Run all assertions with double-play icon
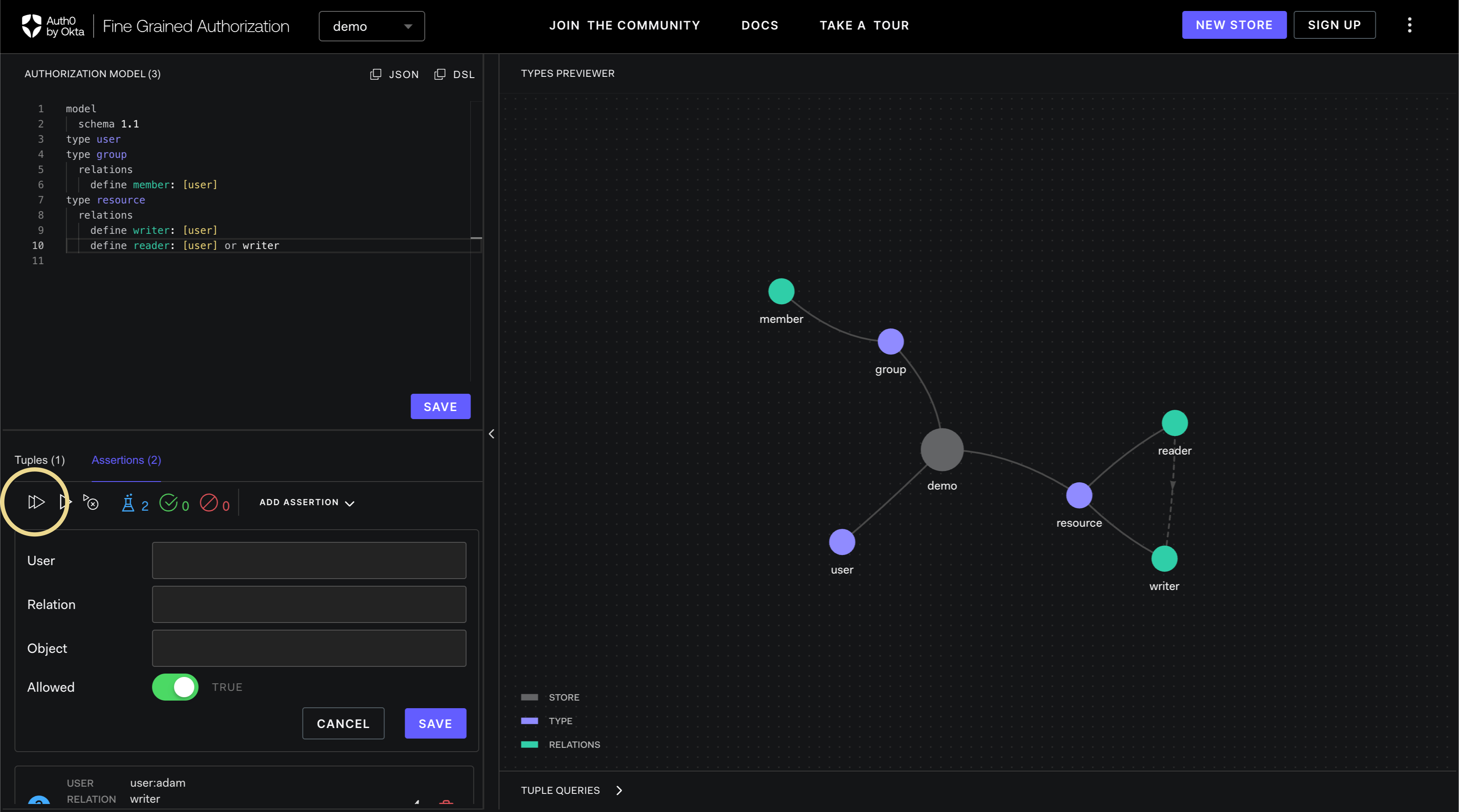Viewport: 1459px width, 812px height. pyautogui.click(x=36, y=502)
